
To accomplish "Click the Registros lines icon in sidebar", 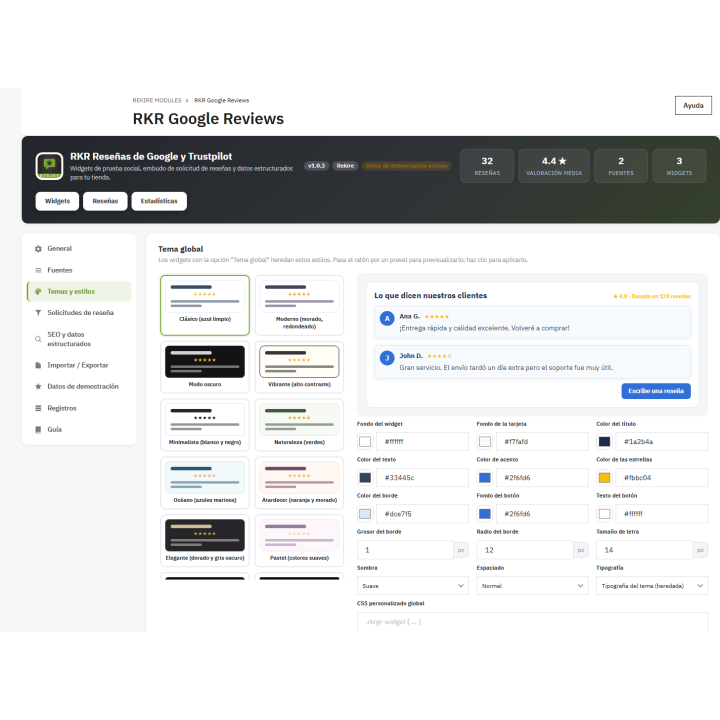I will click(38, 408).
